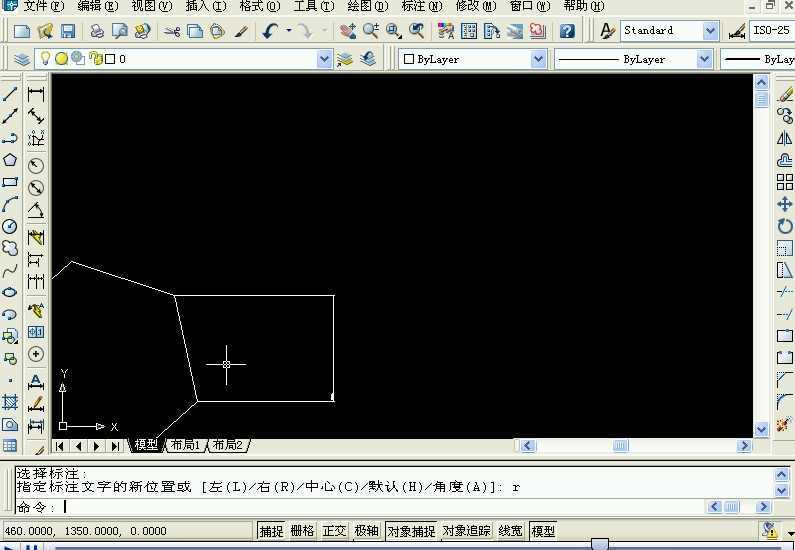This screenshot has width=795, height=550.
Task: Open the ByLayer linetype dropdown
Action: coord(704,59)
